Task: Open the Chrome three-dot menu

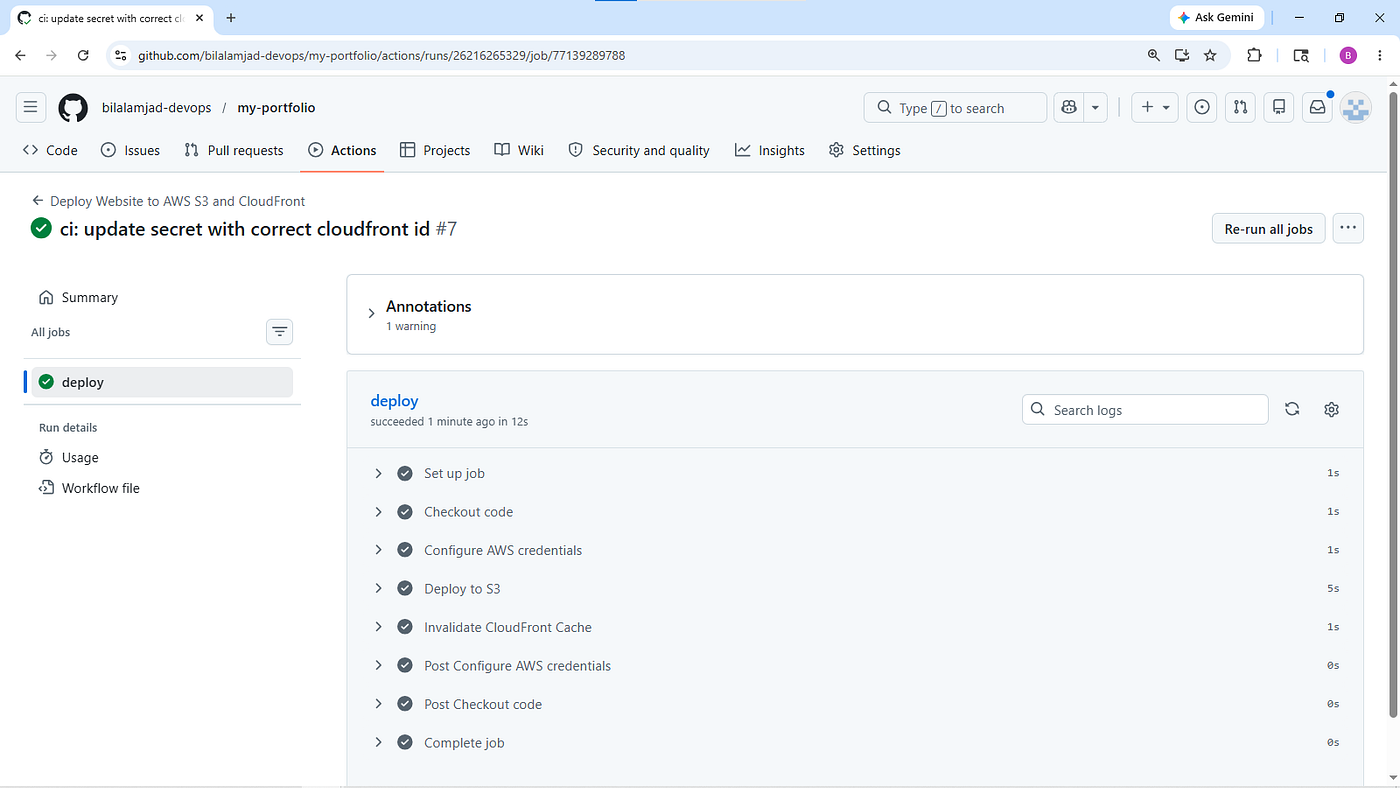Action: point(1380,56)
